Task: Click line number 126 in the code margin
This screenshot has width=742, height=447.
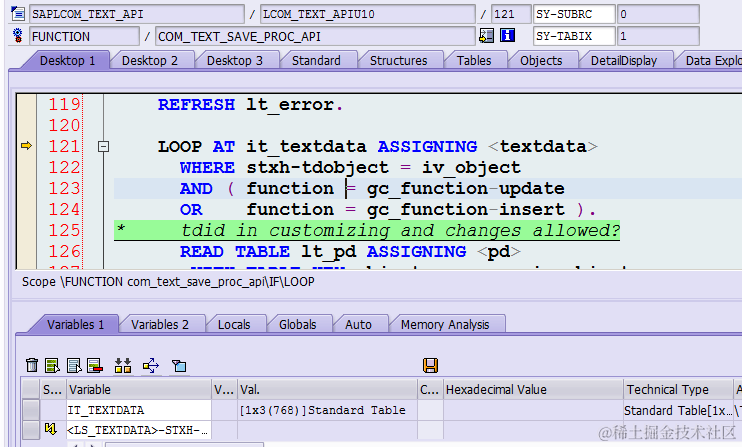Action: click(x=65, y=251)
